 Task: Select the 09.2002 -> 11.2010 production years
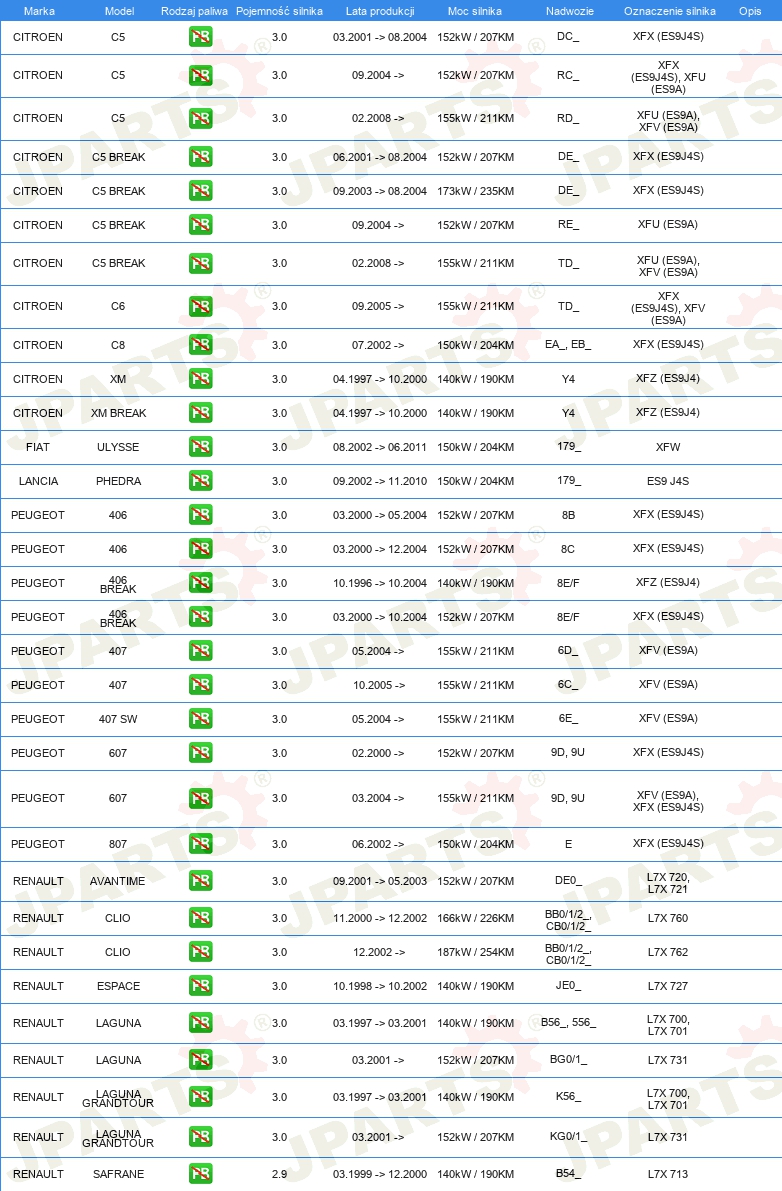pyautogui.click(x=380, y=481)
